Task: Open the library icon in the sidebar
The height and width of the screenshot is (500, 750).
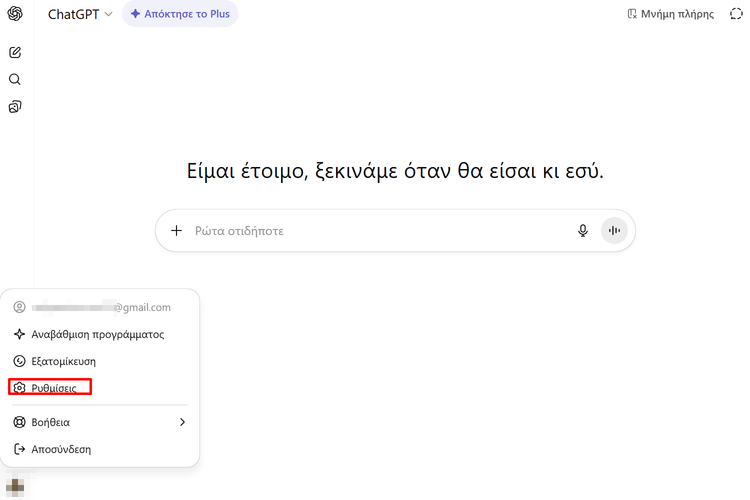Action: 15,106
